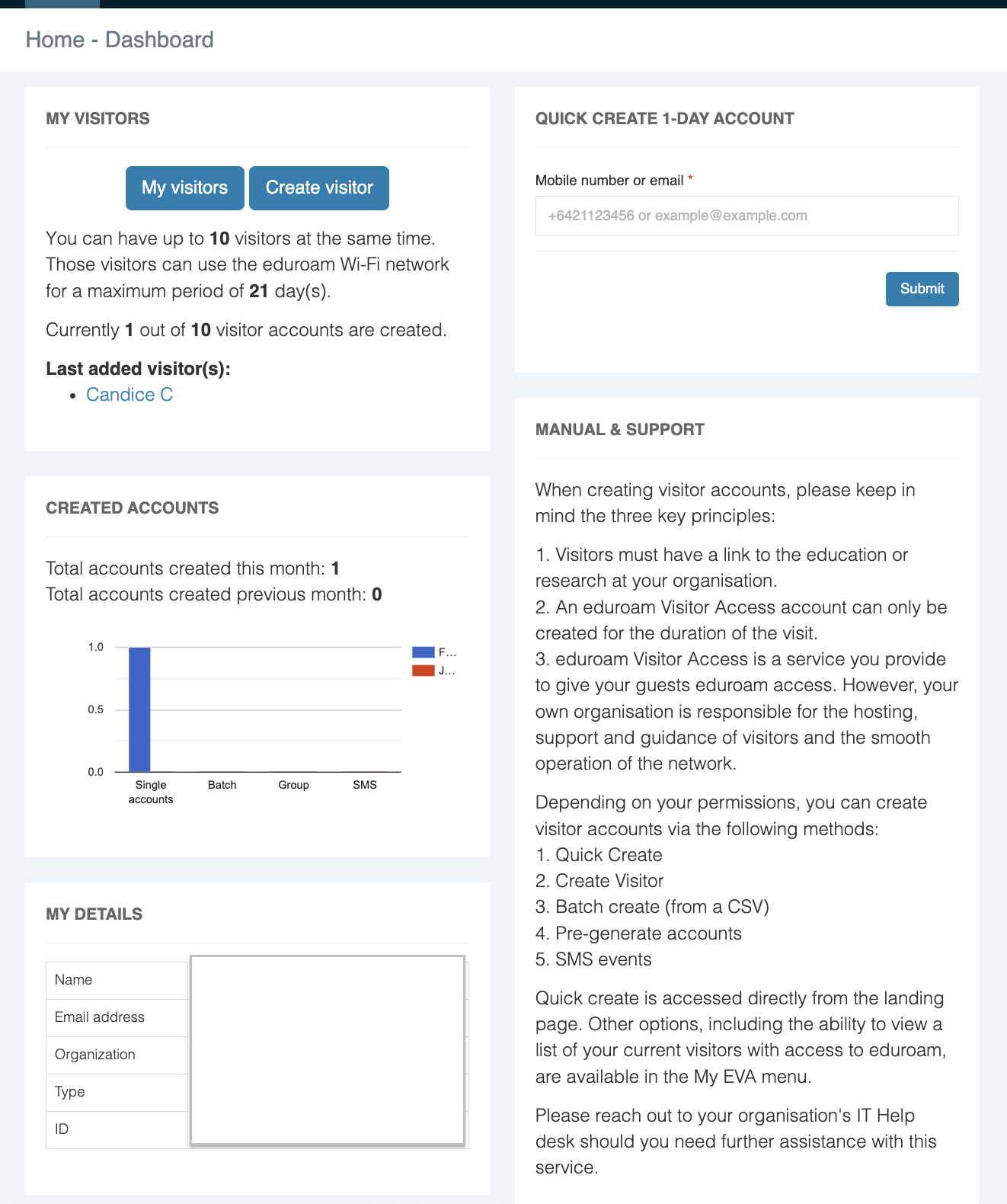Viewport: 1007px width, 1204px height.
Task: Click the MY VISITORS section header
Action: [98, 118]
